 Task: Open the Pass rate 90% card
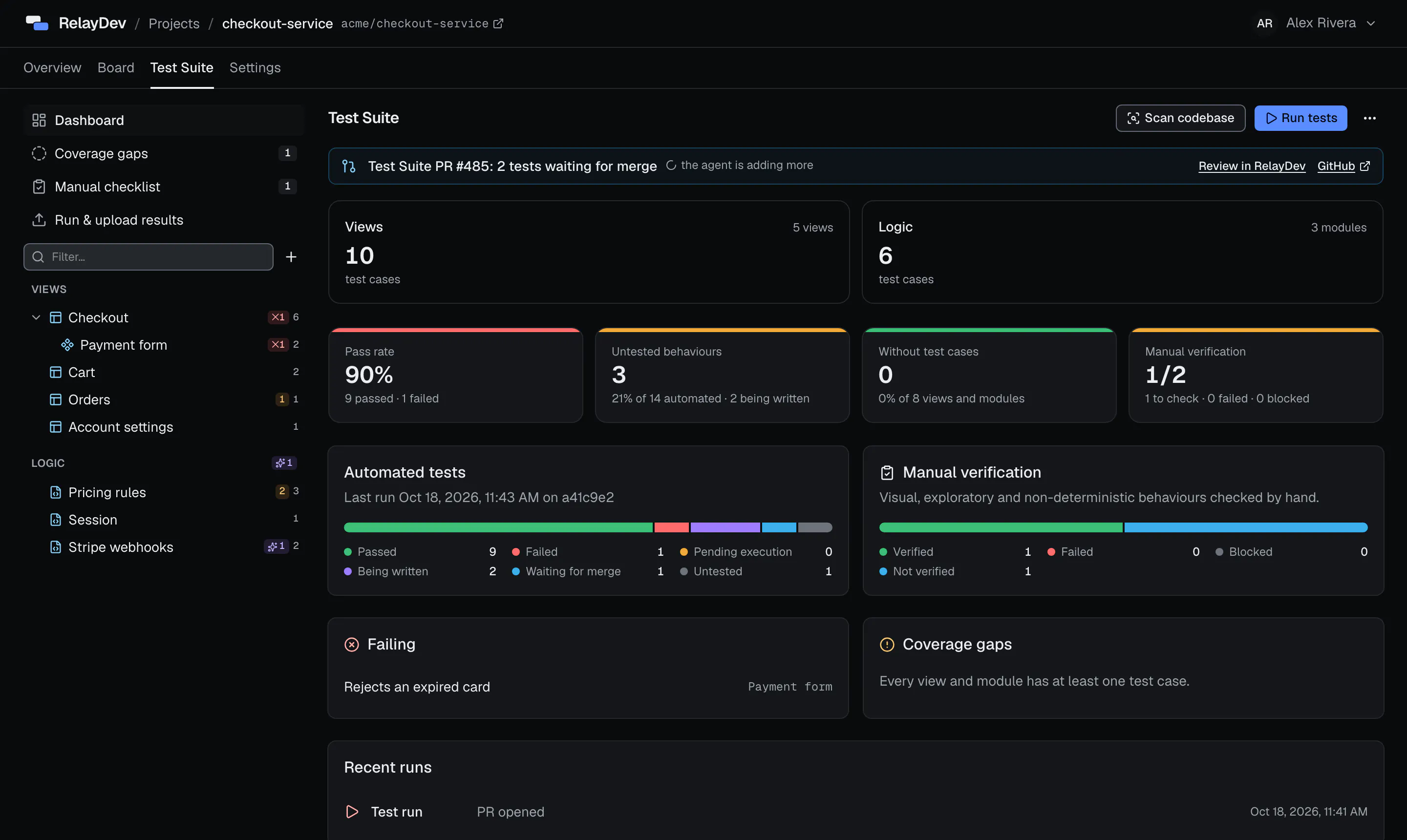(x=455, y=375)
